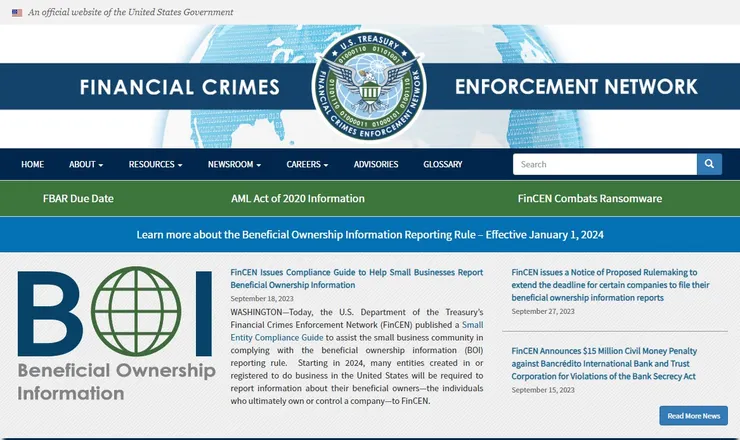Open the ADVISORIES page
The image size is (740, 440).
click(x=376, y=164)
